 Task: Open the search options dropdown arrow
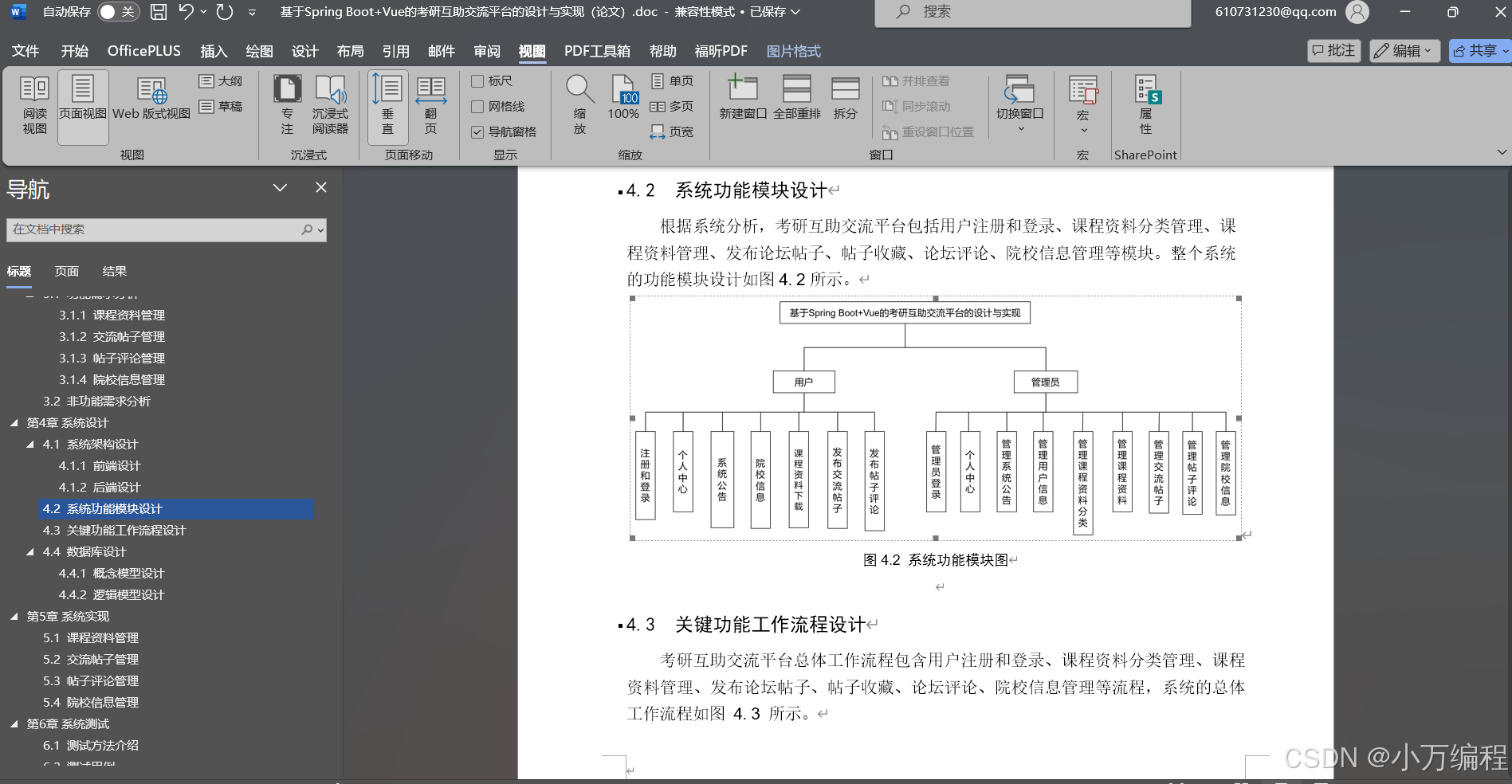320,230
